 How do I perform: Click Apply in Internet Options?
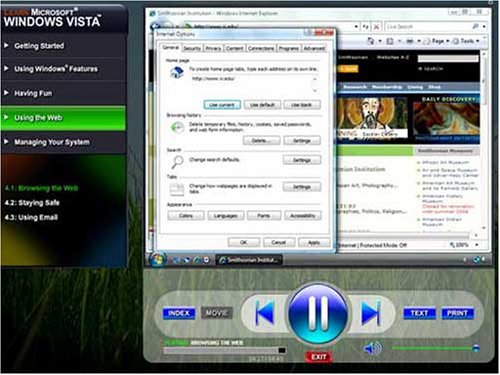pos(314,242)
